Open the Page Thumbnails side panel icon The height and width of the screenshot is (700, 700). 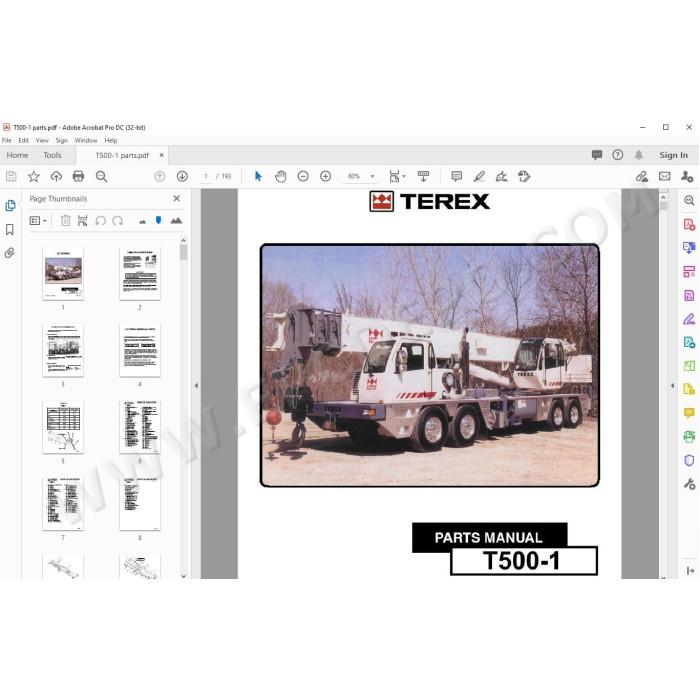coord(10,205)
